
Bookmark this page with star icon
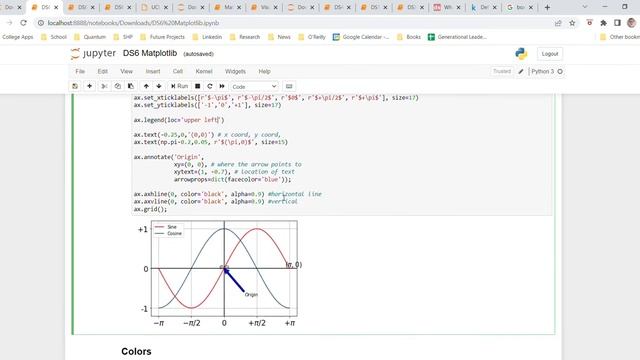pyautogui.click(x=572, y=23)
